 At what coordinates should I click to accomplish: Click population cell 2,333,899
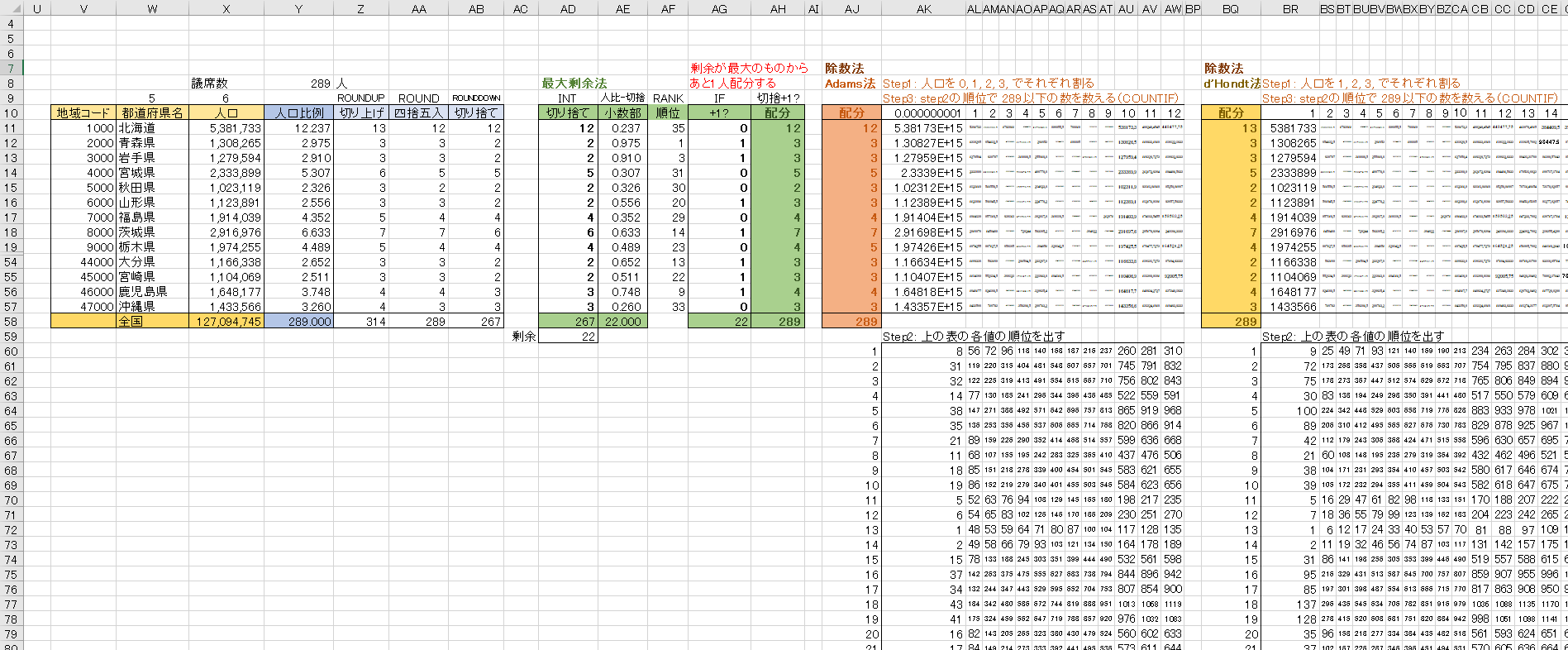coord(226,173)
